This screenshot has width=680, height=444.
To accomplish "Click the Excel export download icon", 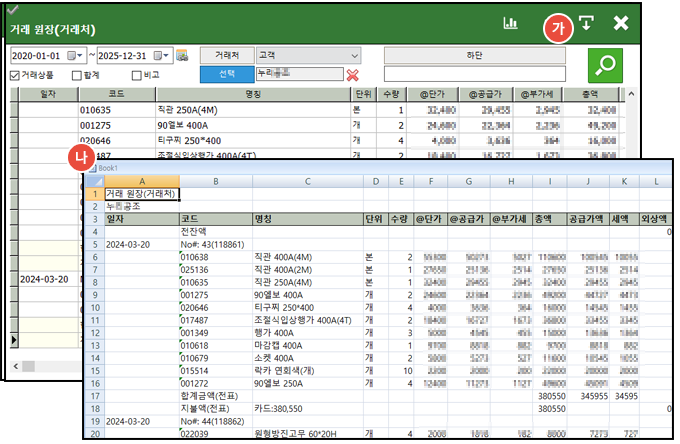I will [586, 23].
